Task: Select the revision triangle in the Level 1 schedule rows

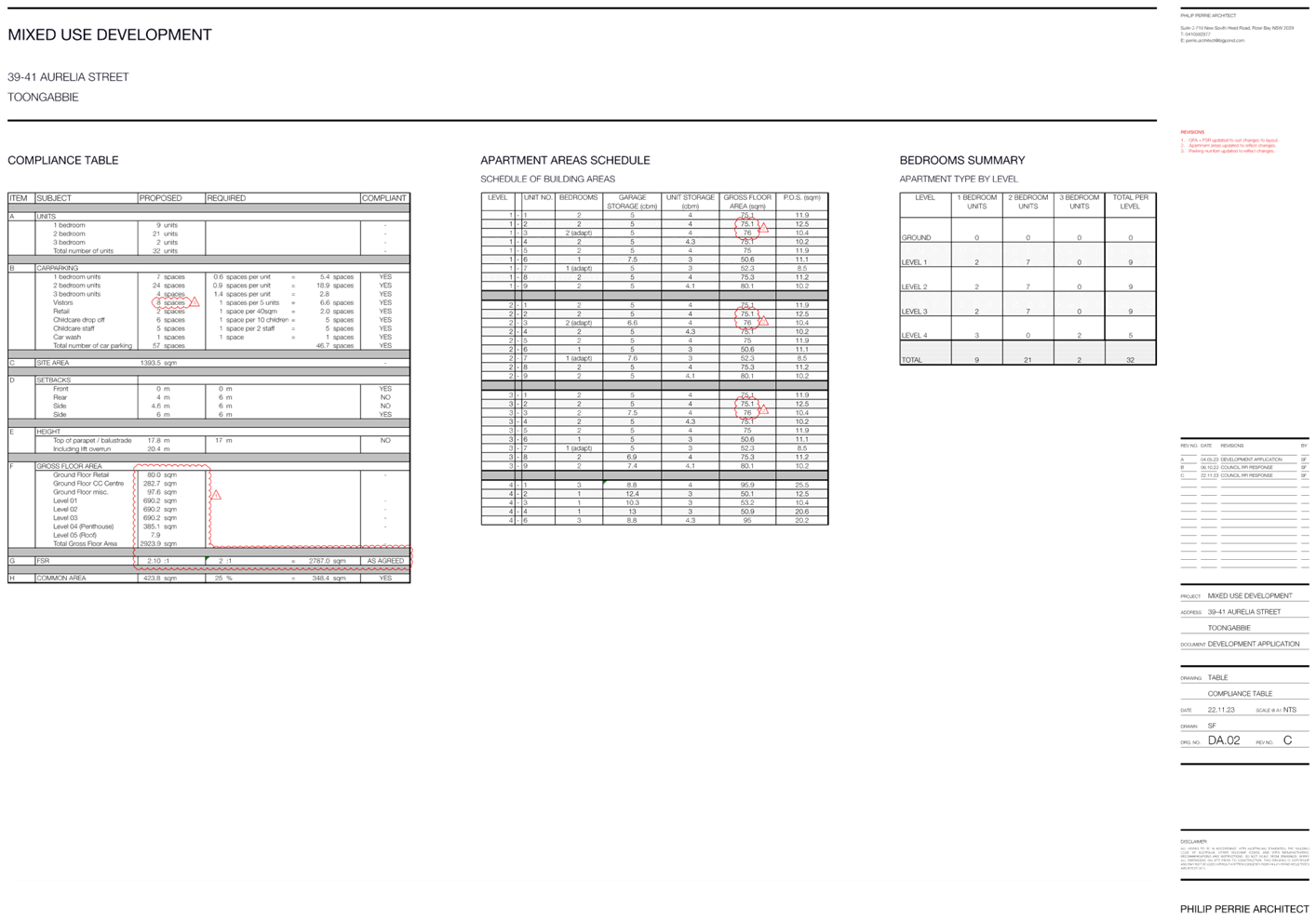Action: pyautogui.click(x=764, y=228)
